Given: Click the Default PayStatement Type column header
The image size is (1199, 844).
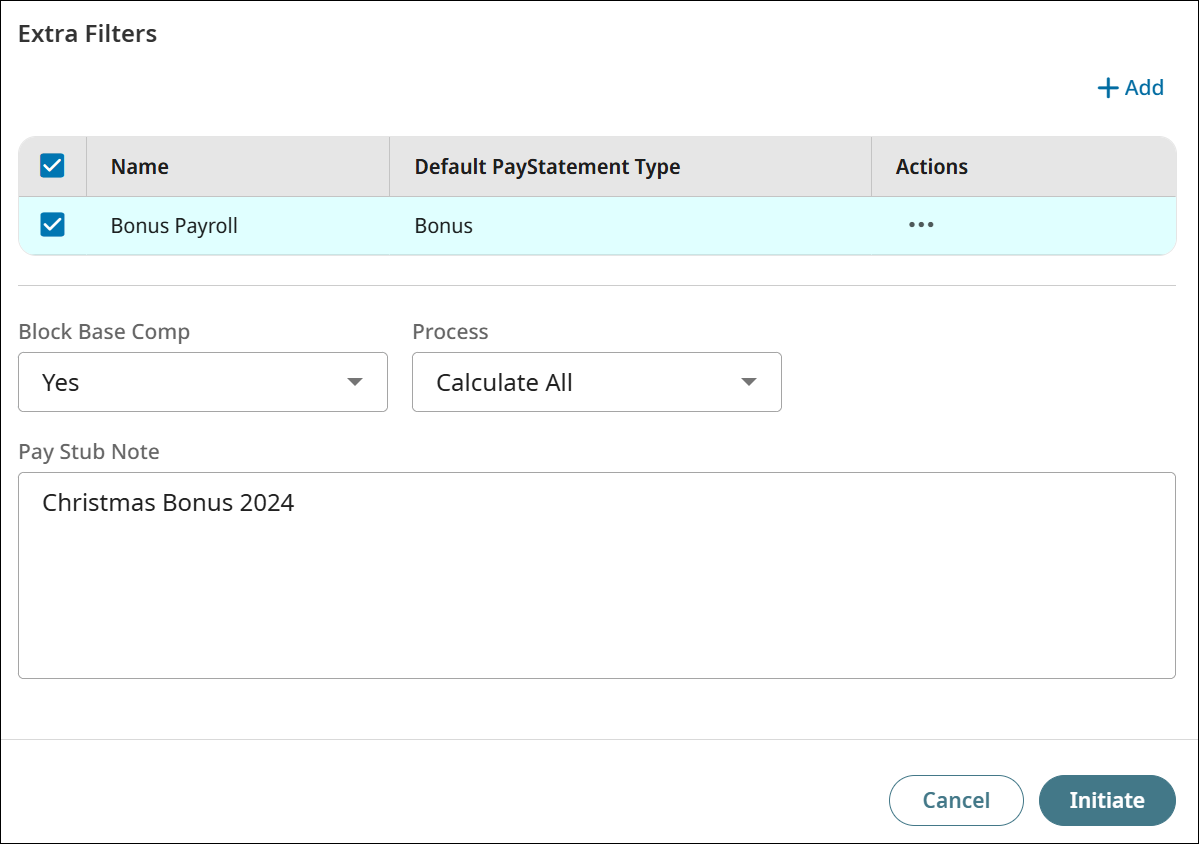Looking at the screenshot, I should tap(547, 167).
